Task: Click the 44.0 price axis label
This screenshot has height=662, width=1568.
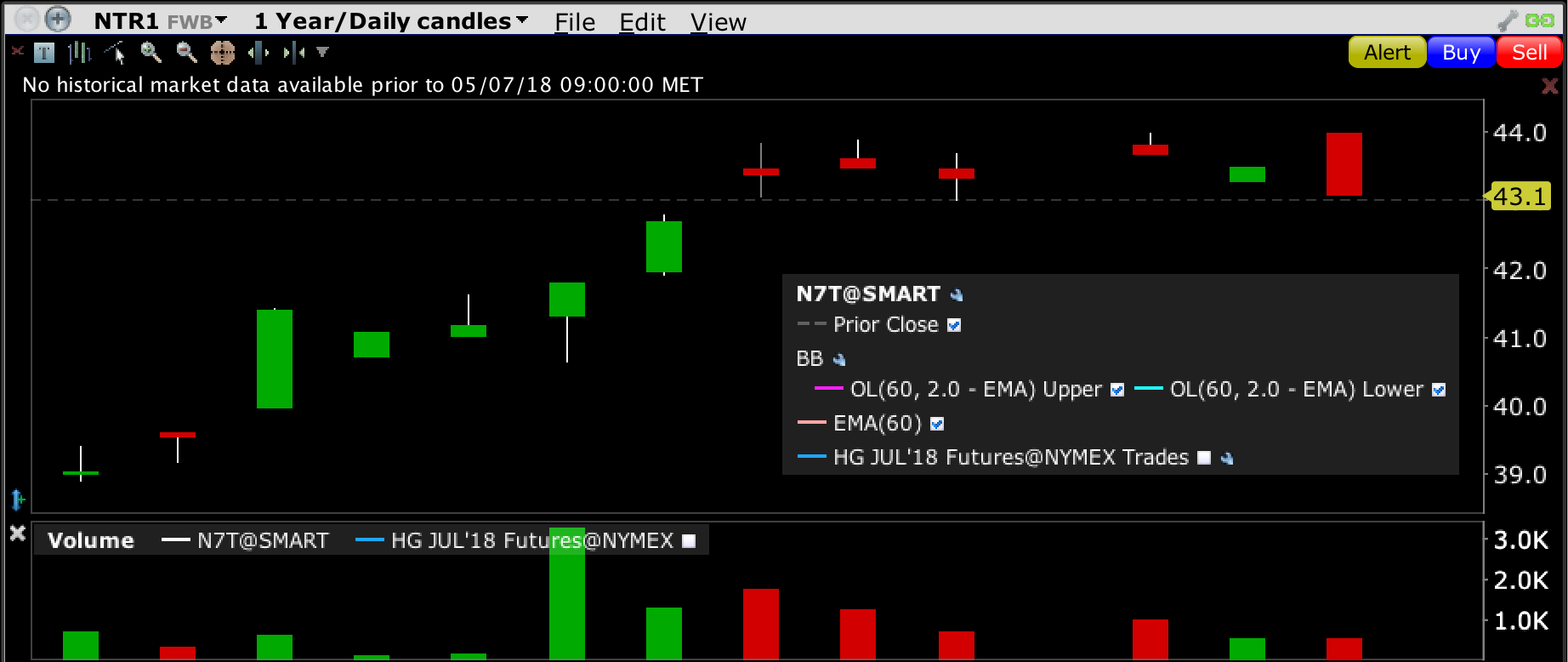Action: coord(1520,133)
